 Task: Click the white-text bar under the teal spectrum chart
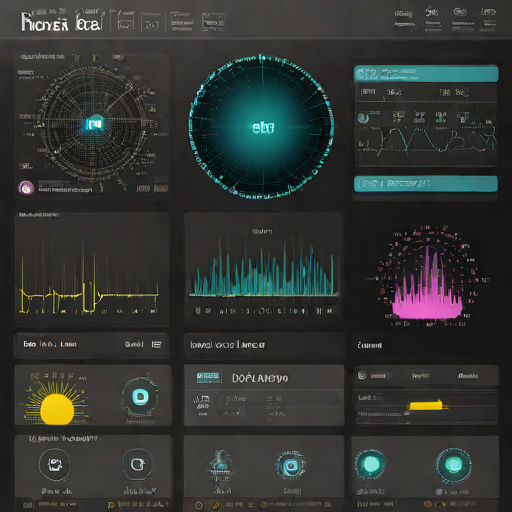[264, 345]
